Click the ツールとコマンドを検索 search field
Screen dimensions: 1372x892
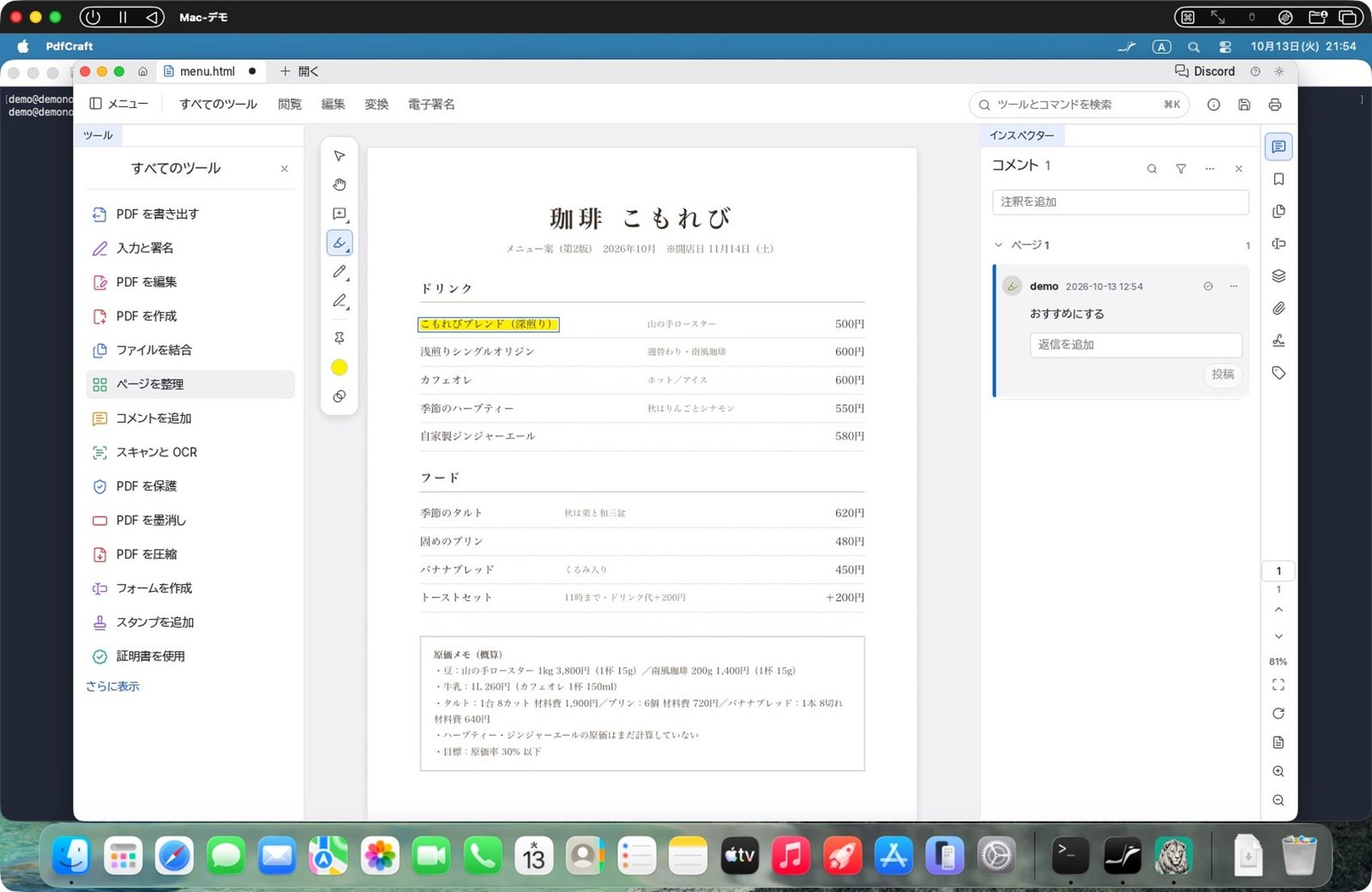point(1079,105)
